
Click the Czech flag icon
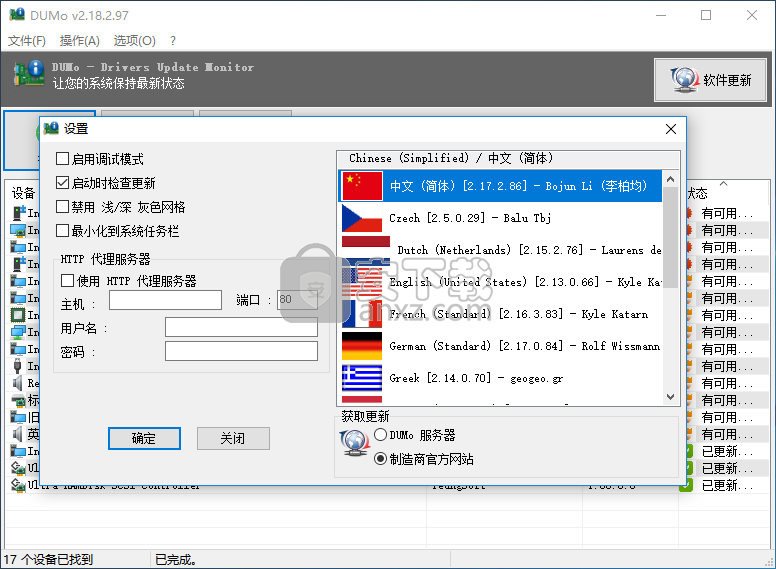(362, 218)
